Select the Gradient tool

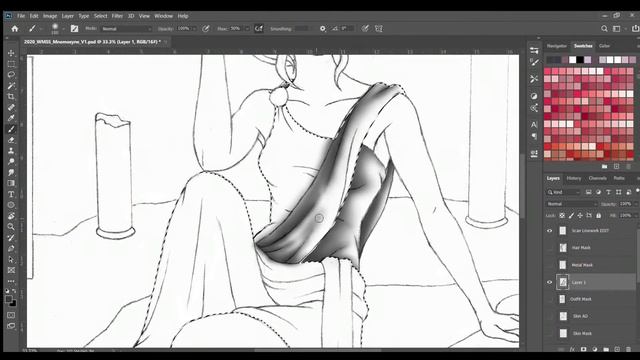(11, 183)
